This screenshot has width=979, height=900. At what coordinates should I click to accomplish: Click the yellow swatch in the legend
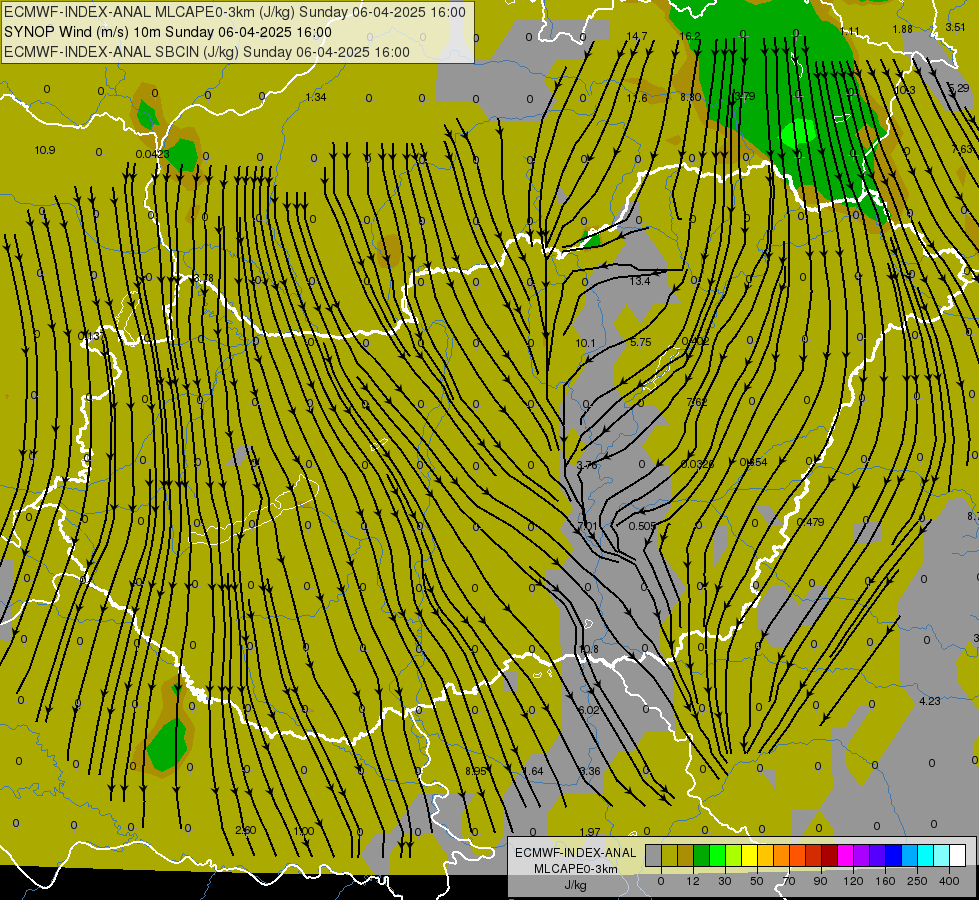click(x=750, y=855)
